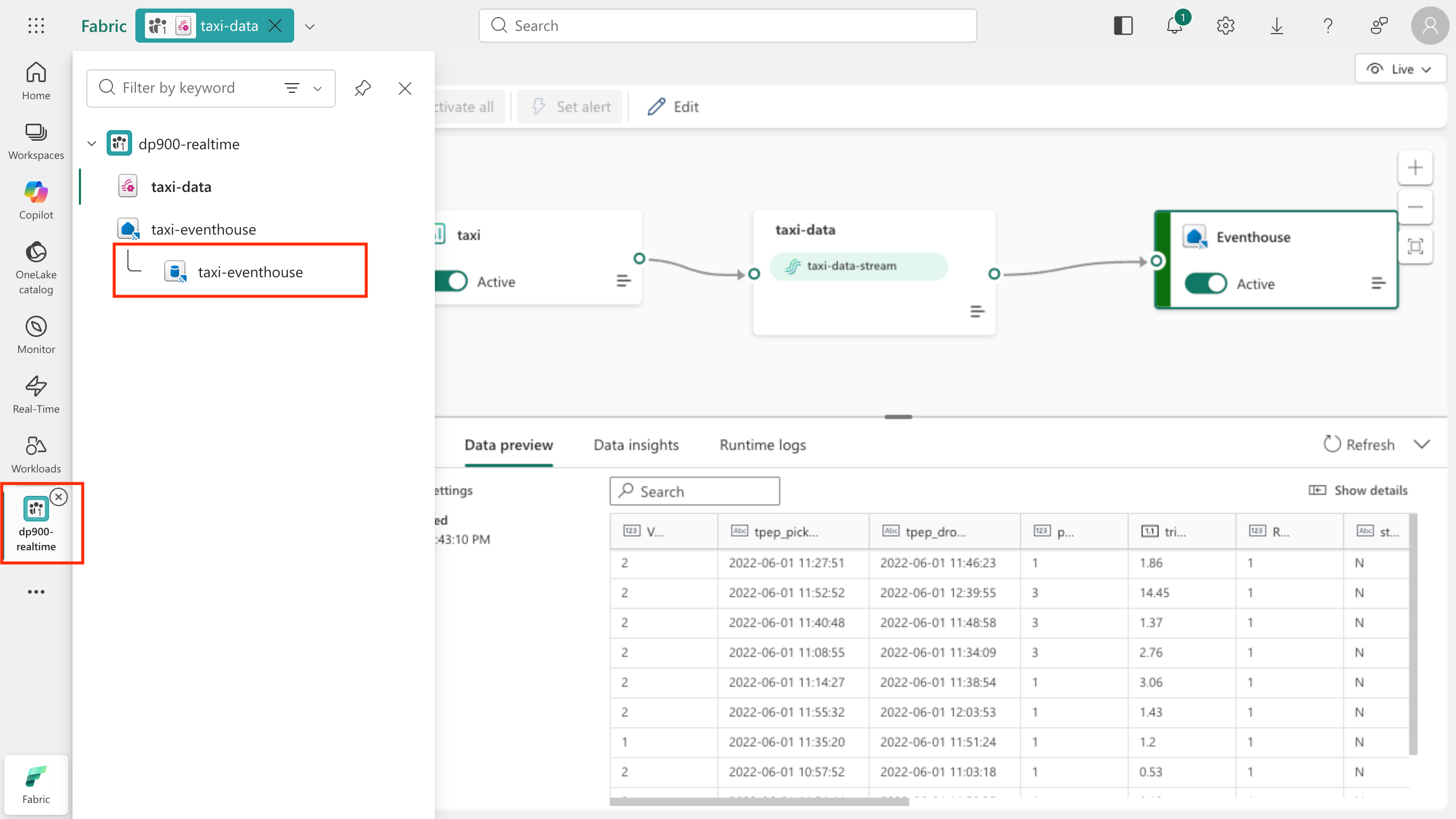1456x819 pixels.
Task: Open the user account avatar
Action: pyautogui.click(x=1430, y=26)
